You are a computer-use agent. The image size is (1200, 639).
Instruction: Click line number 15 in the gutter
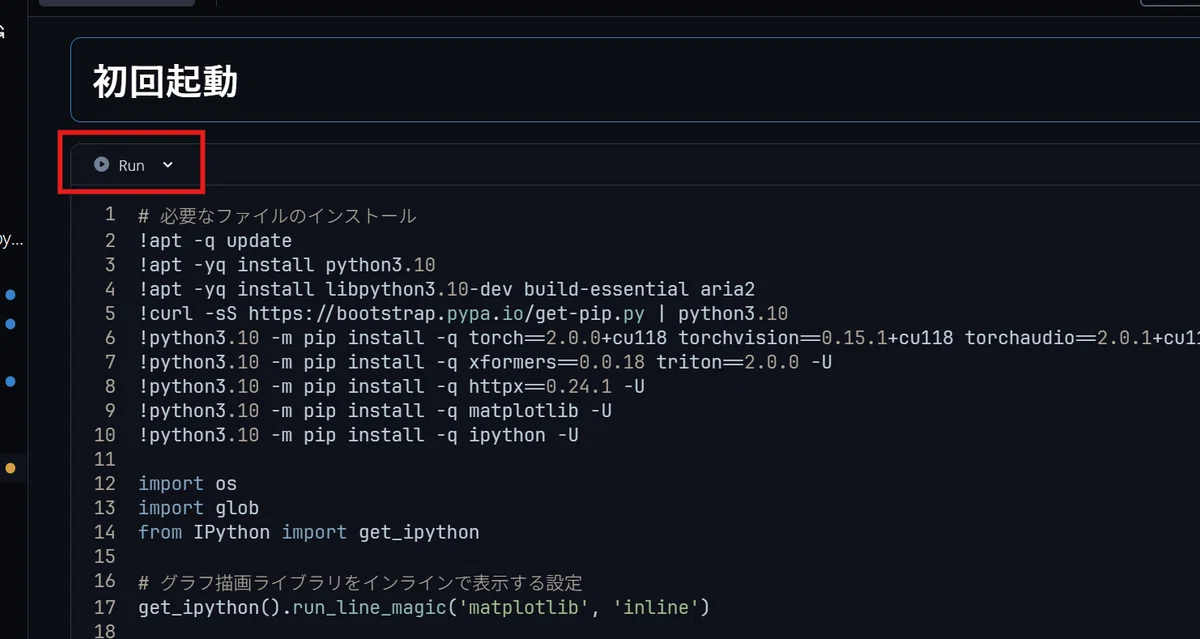104,556
